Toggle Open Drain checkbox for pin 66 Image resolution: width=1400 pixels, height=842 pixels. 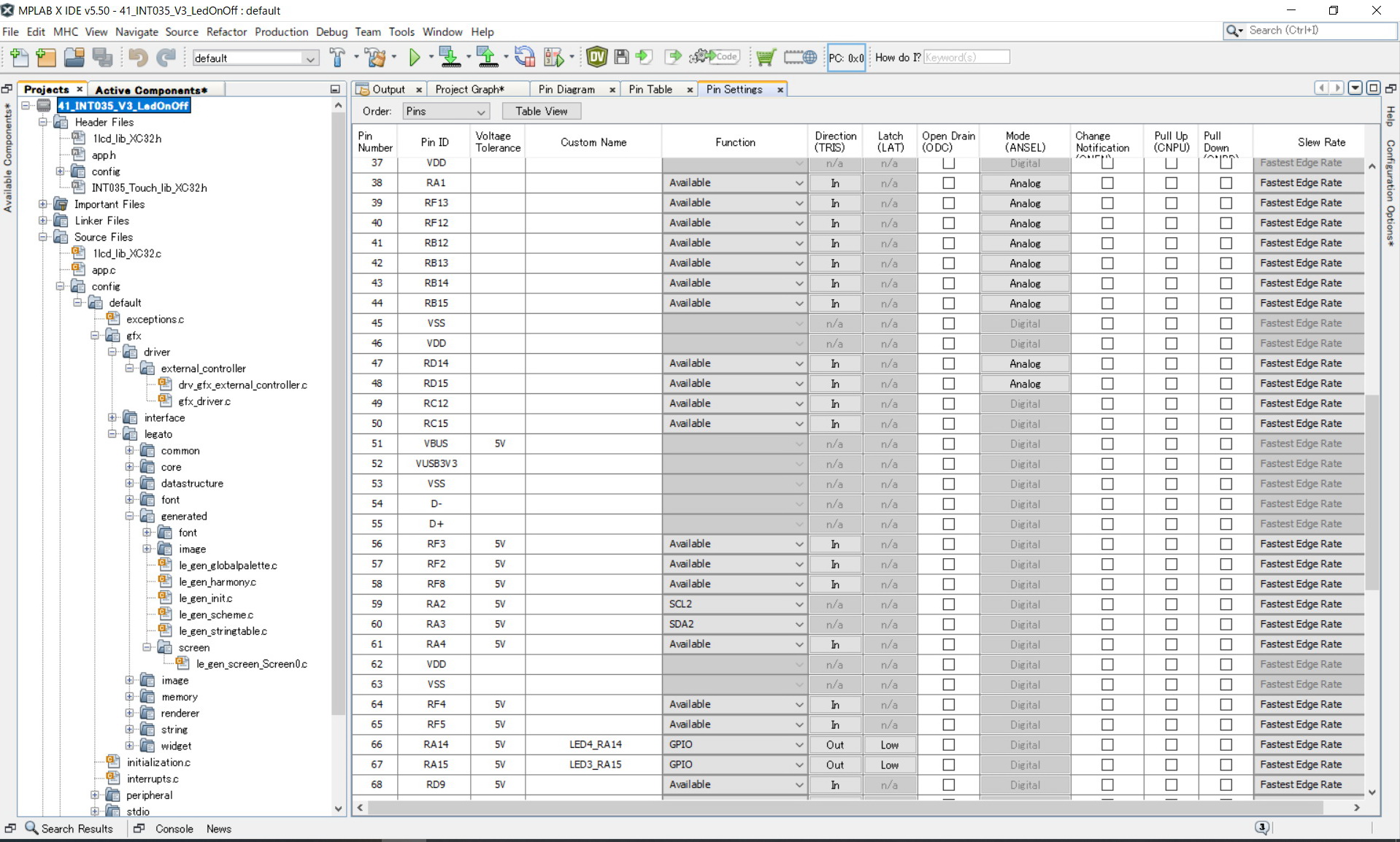click(x=948, y=745)
